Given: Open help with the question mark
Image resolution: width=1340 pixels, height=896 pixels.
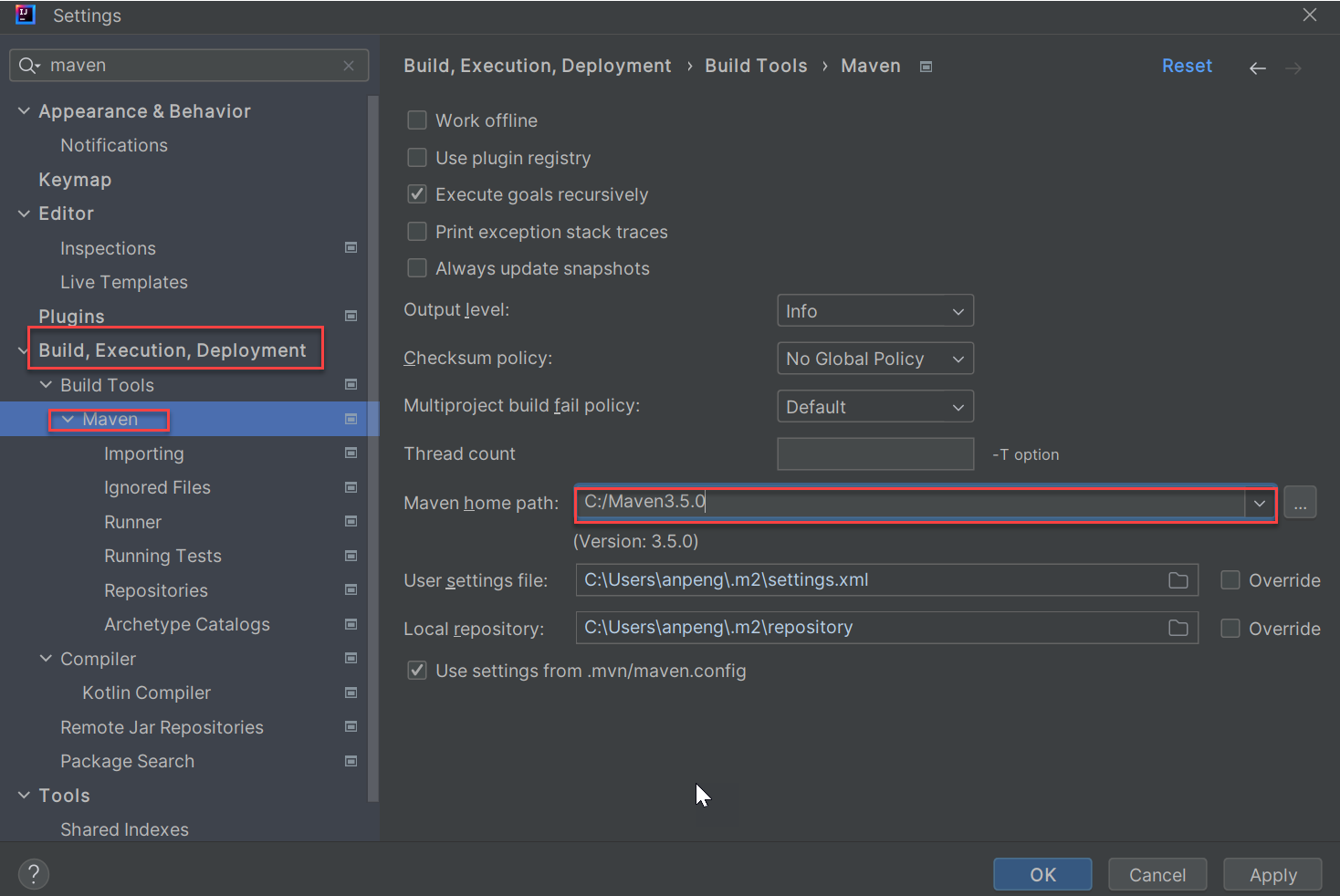Looking at the screenshot, I should click(x=34, y=874).
